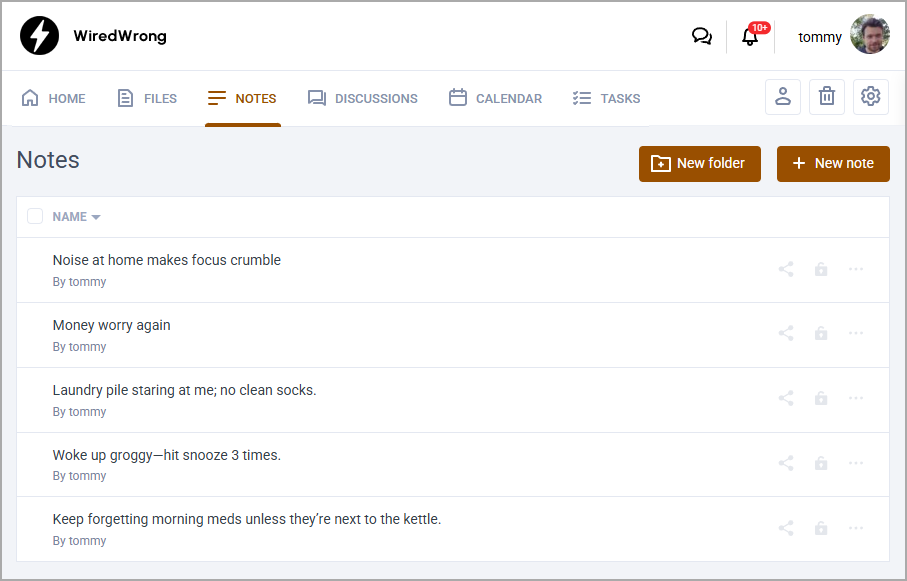Switch to the Files tab
Viewport: 907px width, 581px height.
tap(147, 98)
